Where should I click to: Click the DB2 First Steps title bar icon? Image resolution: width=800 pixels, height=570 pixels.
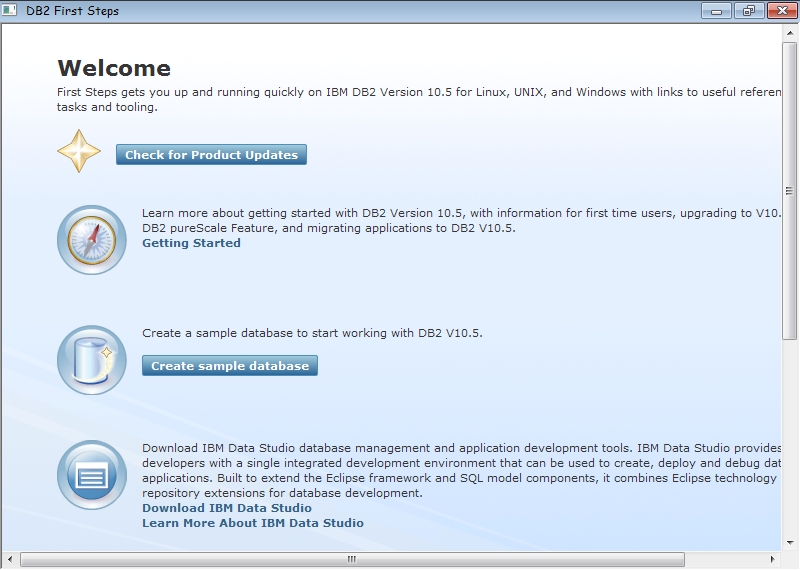coord(10,10)
